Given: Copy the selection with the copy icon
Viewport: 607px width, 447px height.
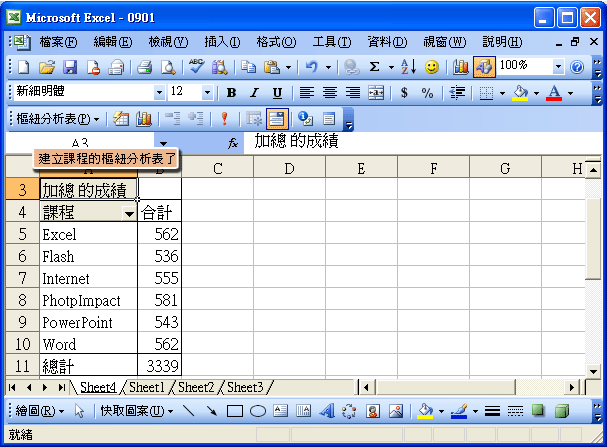Looking at the screenshot, I should (x=248, y=67).
